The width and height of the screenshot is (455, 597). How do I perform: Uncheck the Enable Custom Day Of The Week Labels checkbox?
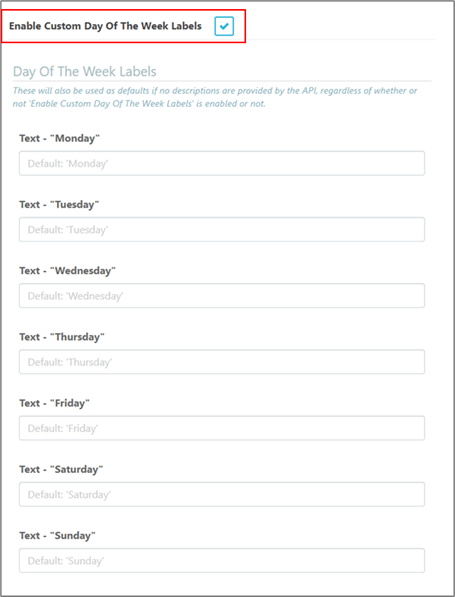coord(224,26)
